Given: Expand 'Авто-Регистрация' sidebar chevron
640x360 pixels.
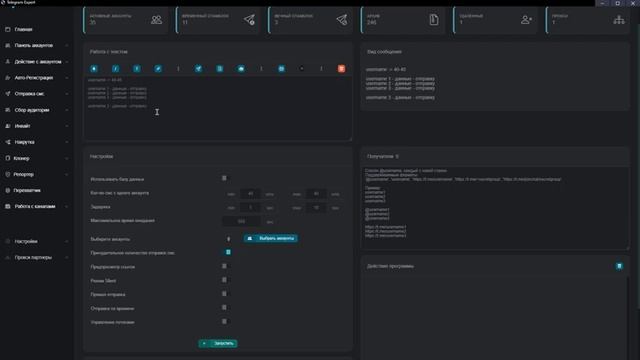Looking at the screenshot, I should 67,78.
